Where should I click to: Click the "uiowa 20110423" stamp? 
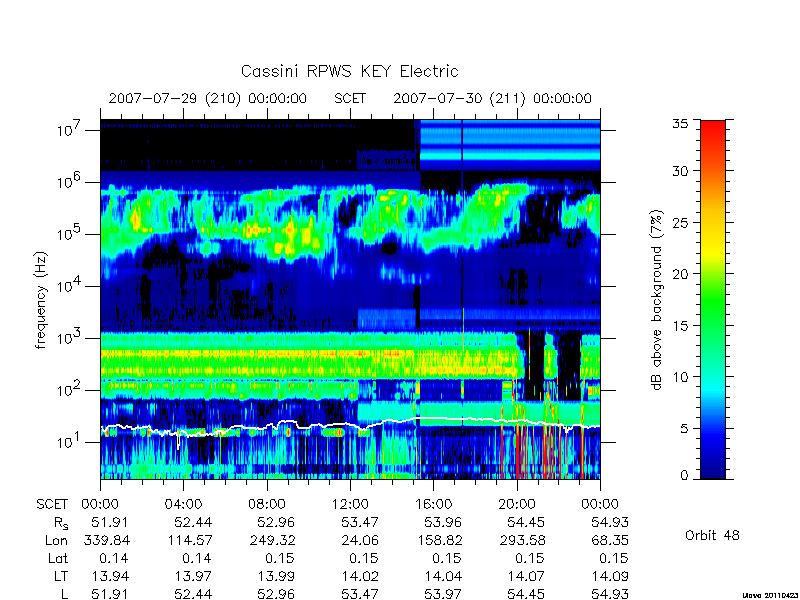[771, 595]
